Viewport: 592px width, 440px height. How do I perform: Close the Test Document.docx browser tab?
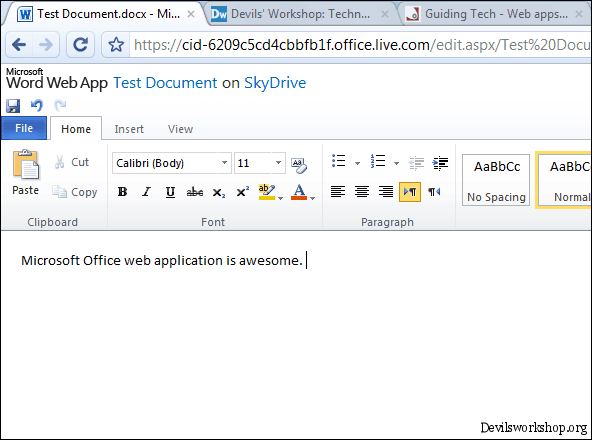pos(191,14)
